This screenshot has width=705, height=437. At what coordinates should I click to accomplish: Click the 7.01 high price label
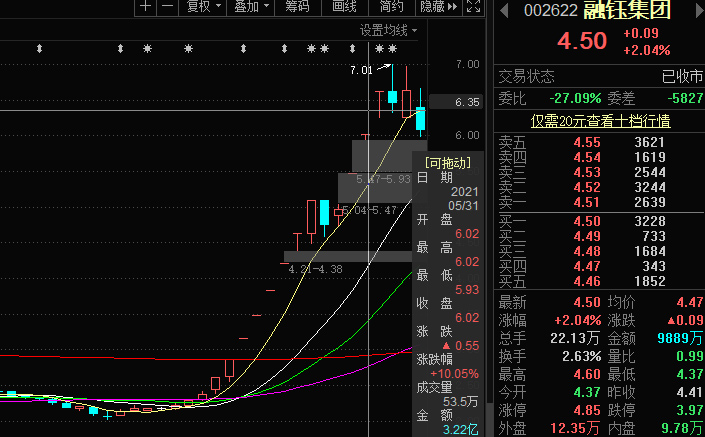click(361, 70)
